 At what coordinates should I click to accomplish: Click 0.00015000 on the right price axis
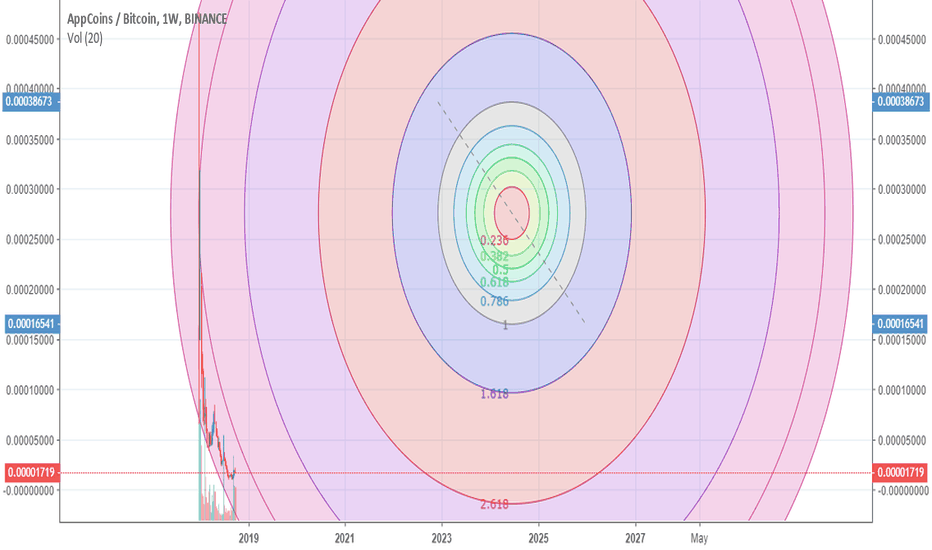click(902, 341)
